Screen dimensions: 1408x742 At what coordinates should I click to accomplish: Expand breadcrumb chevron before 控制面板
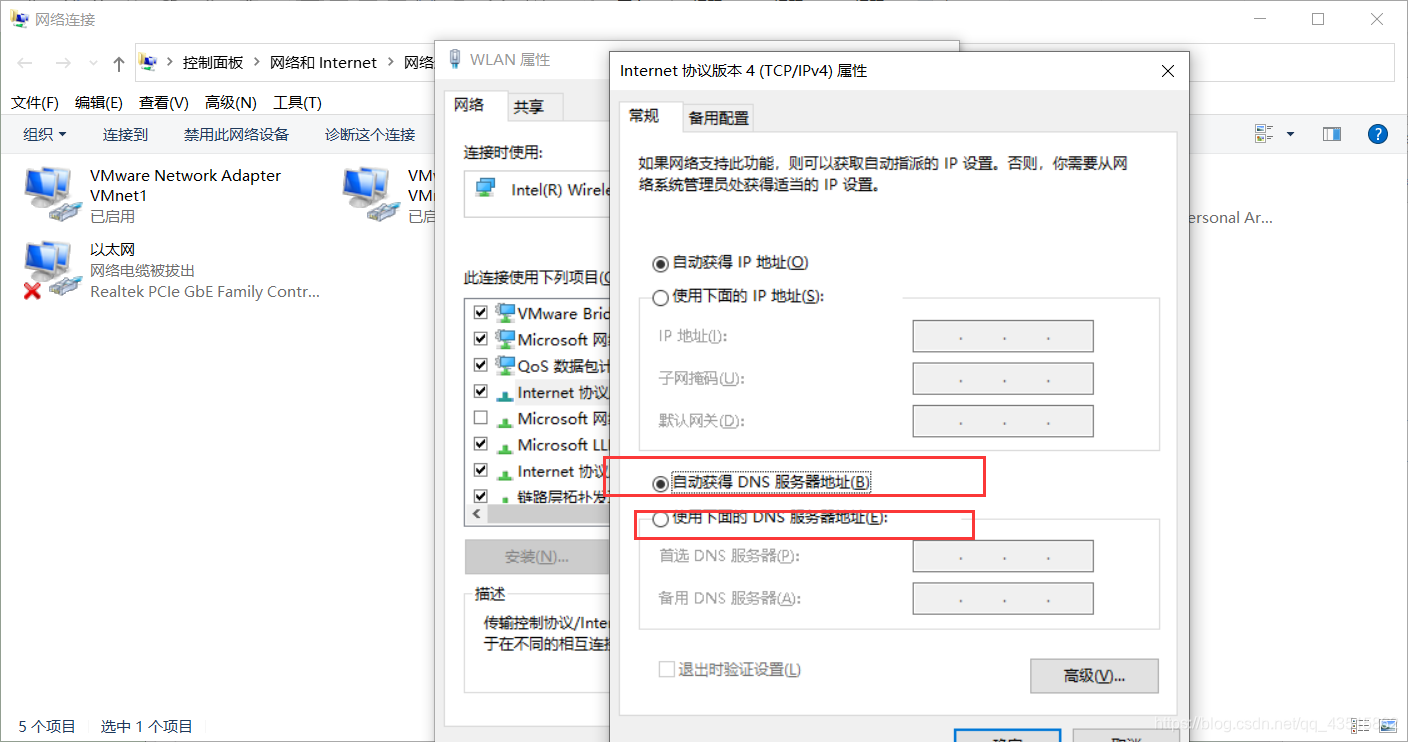pos(169,63)
